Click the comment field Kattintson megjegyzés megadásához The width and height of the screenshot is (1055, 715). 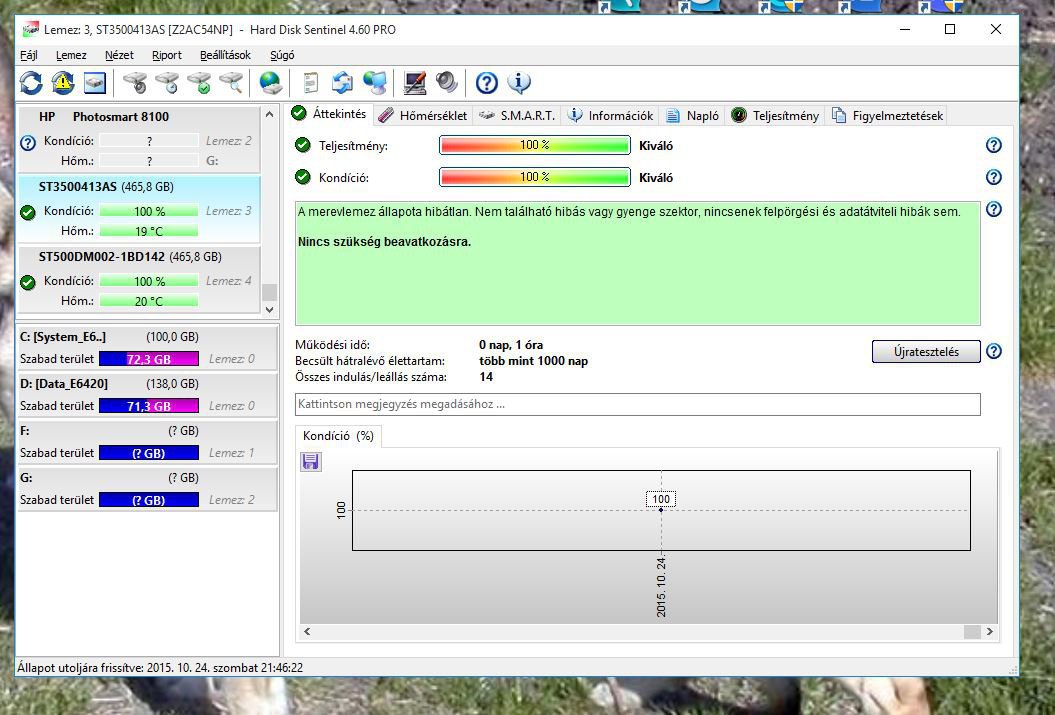(637, 404)
